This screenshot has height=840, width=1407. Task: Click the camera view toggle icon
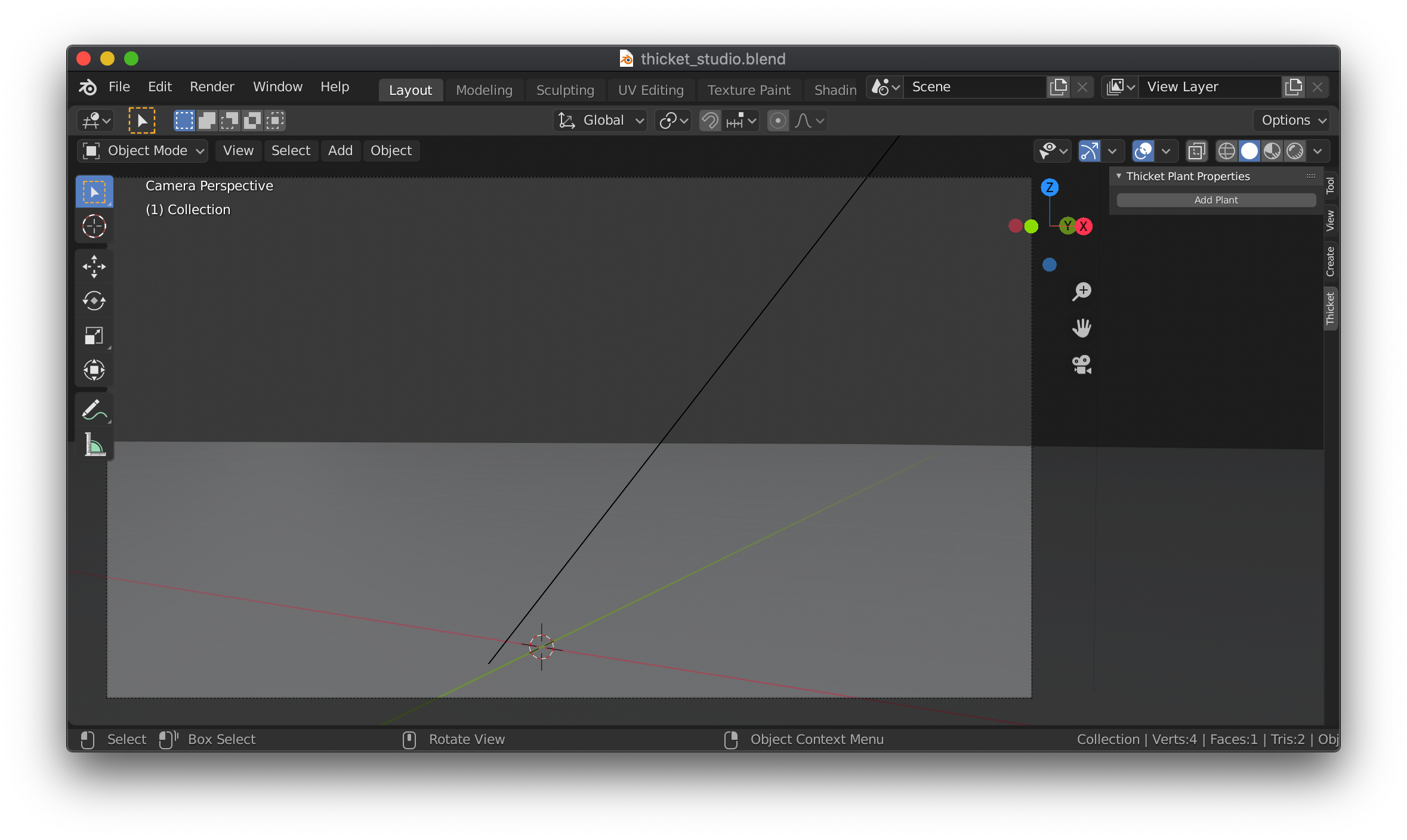tap(1081, 364)
